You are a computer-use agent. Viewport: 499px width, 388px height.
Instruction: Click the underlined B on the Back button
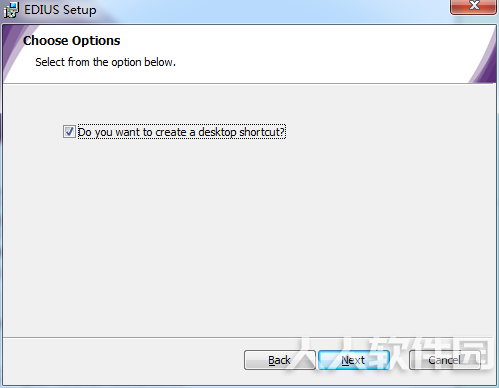tap(272, 360)
